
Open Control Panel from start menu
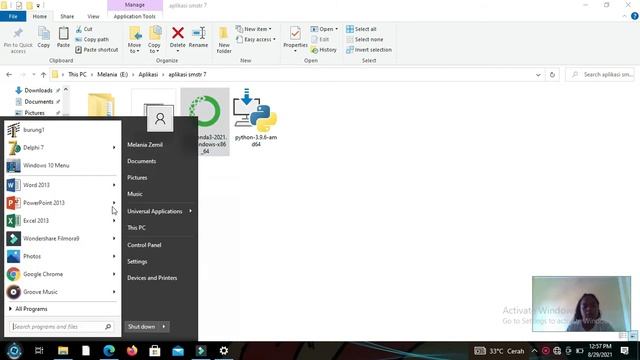click(144, 245)
